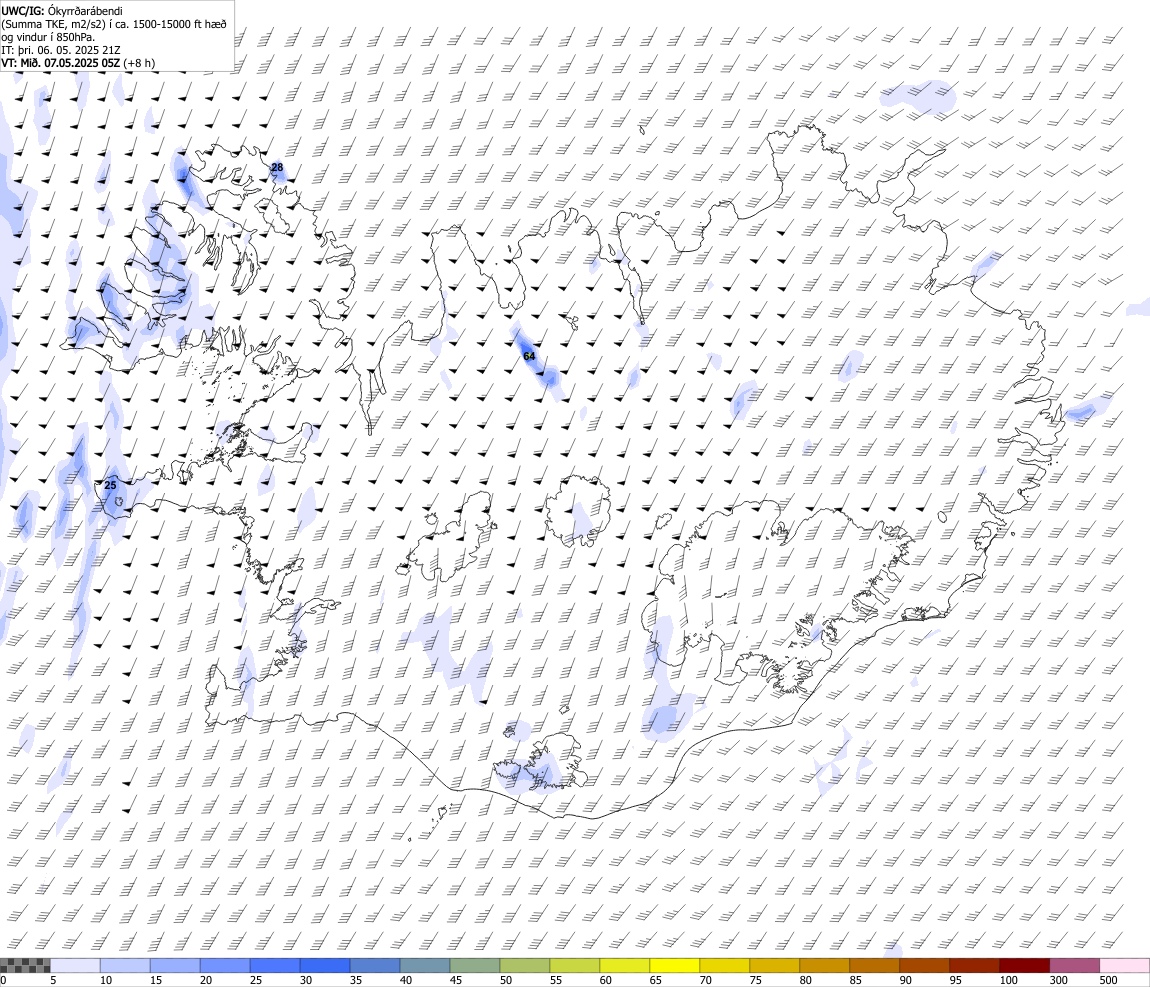Click the legend swatch between 80 and 85
This screenshot has height=987, width=1150.
click(x=824, y=965)
